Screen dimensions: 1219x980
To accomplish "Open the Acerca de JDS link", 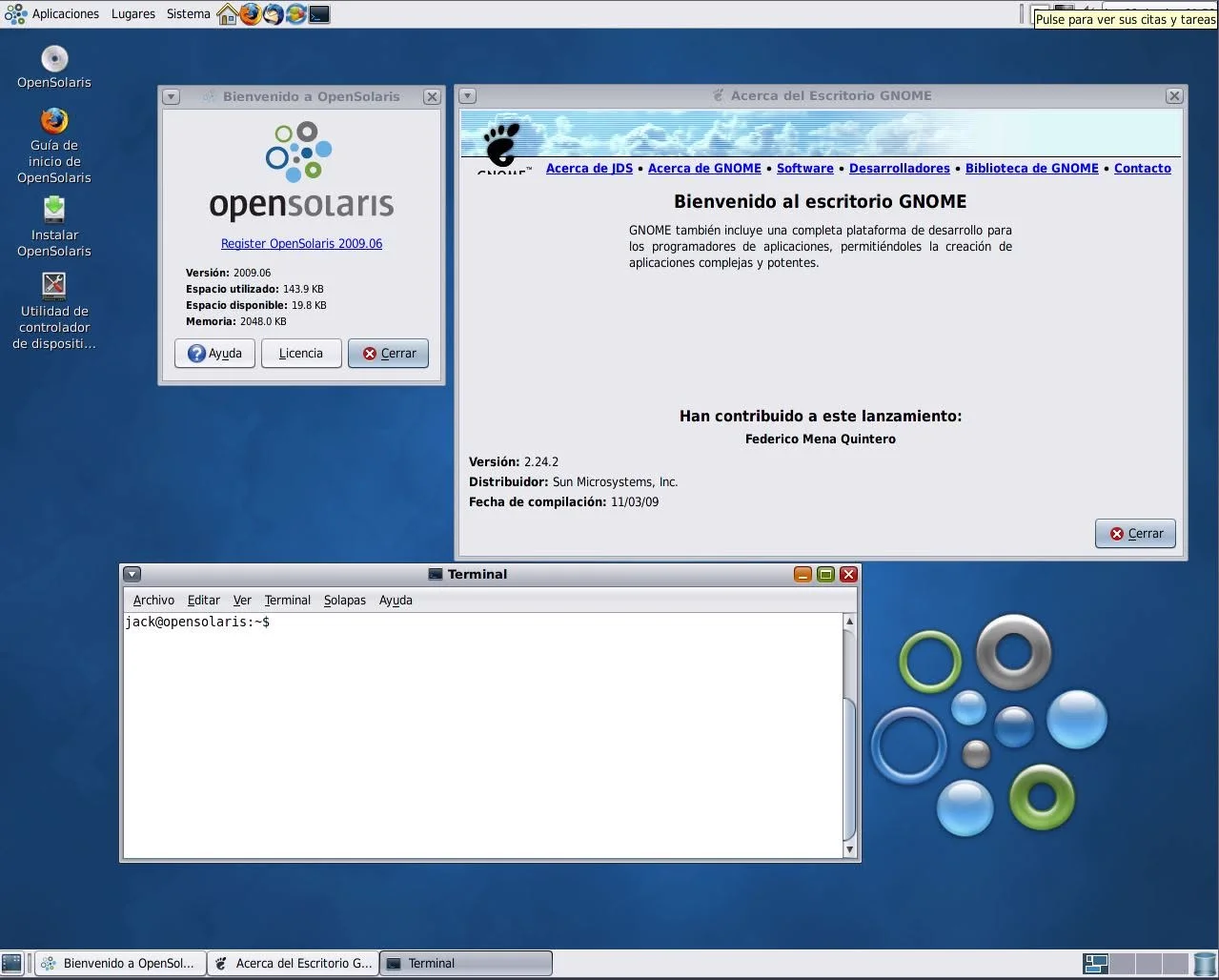I will click(589, 168).
